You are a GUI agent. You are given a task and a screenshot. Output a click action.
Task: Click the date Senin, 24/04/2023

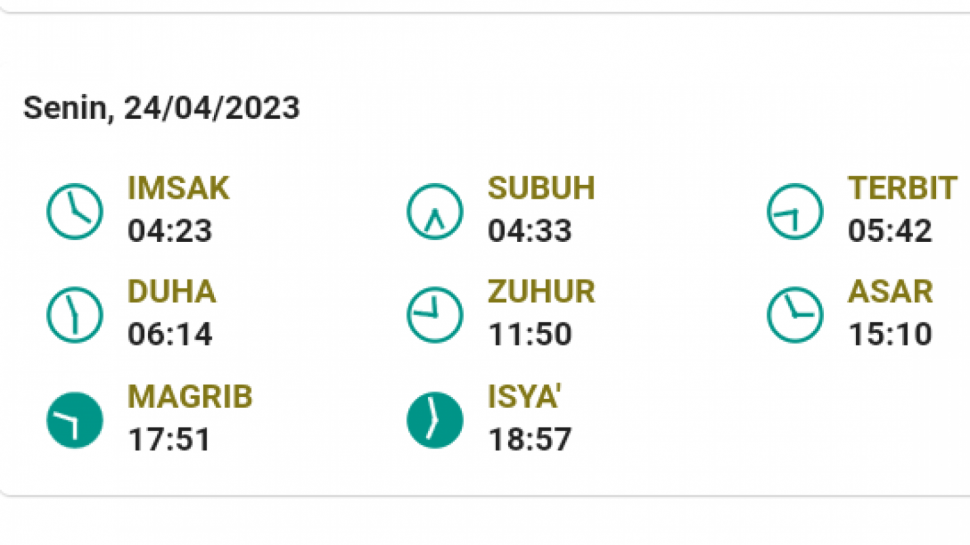tap(161, 108)
